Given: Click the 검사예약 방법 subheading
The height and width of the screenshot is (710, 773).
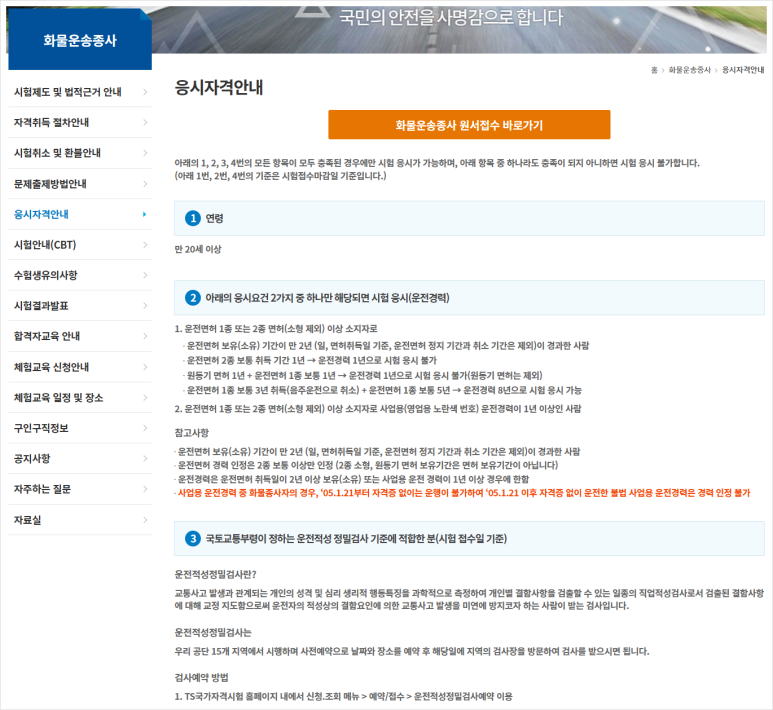Looking at the screenshot, I should click(x=201, y=678).
